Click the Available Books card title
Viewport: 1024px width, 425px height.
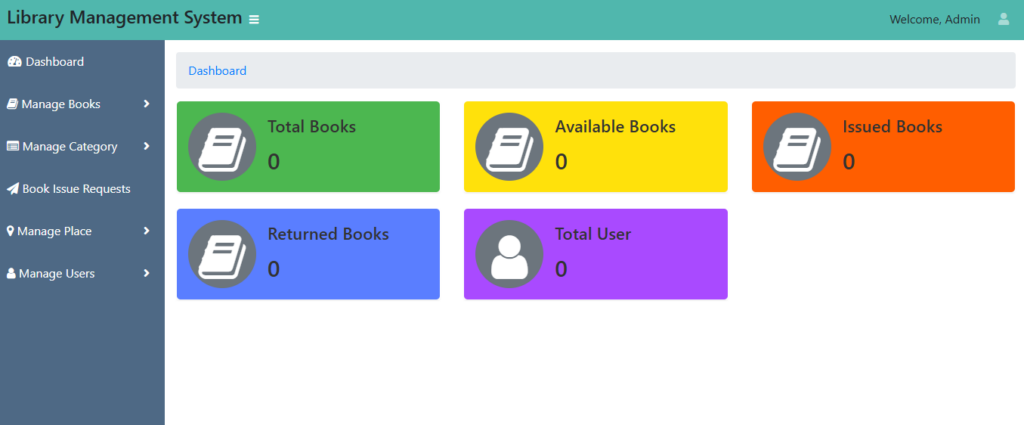(x=615, y=127)
